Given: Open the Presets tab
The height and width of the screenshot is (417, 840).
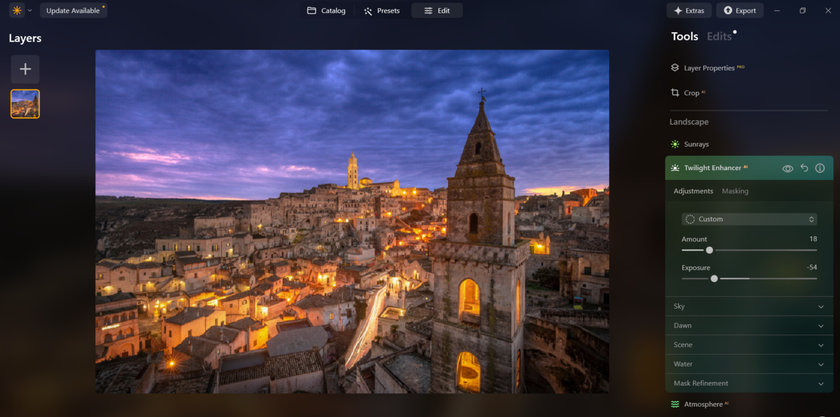Looking at the screenshot, I should coord(382,10).
